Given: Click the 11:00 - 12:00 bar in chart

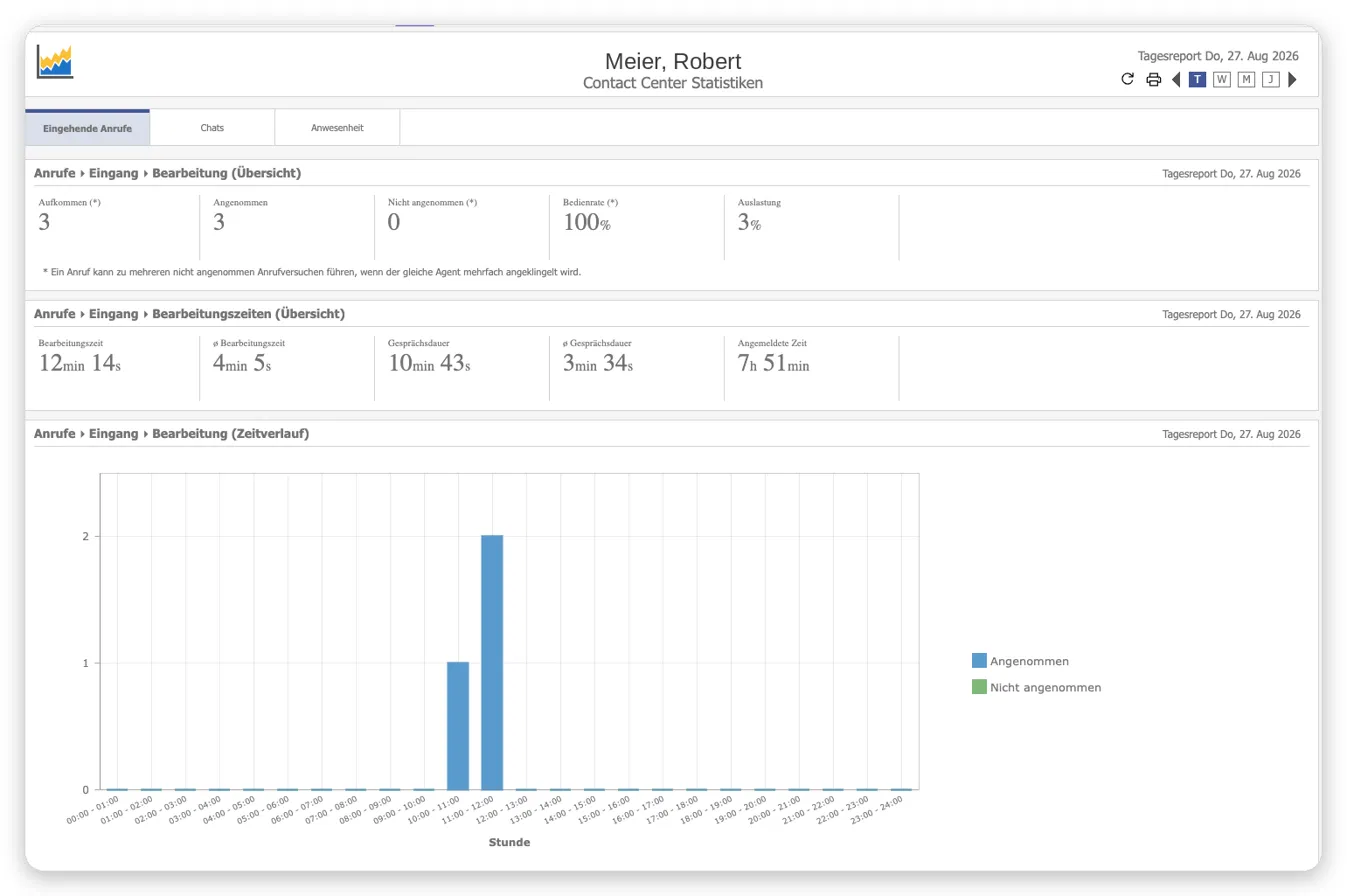Looking at the screenshot, I should click(492, 662).
